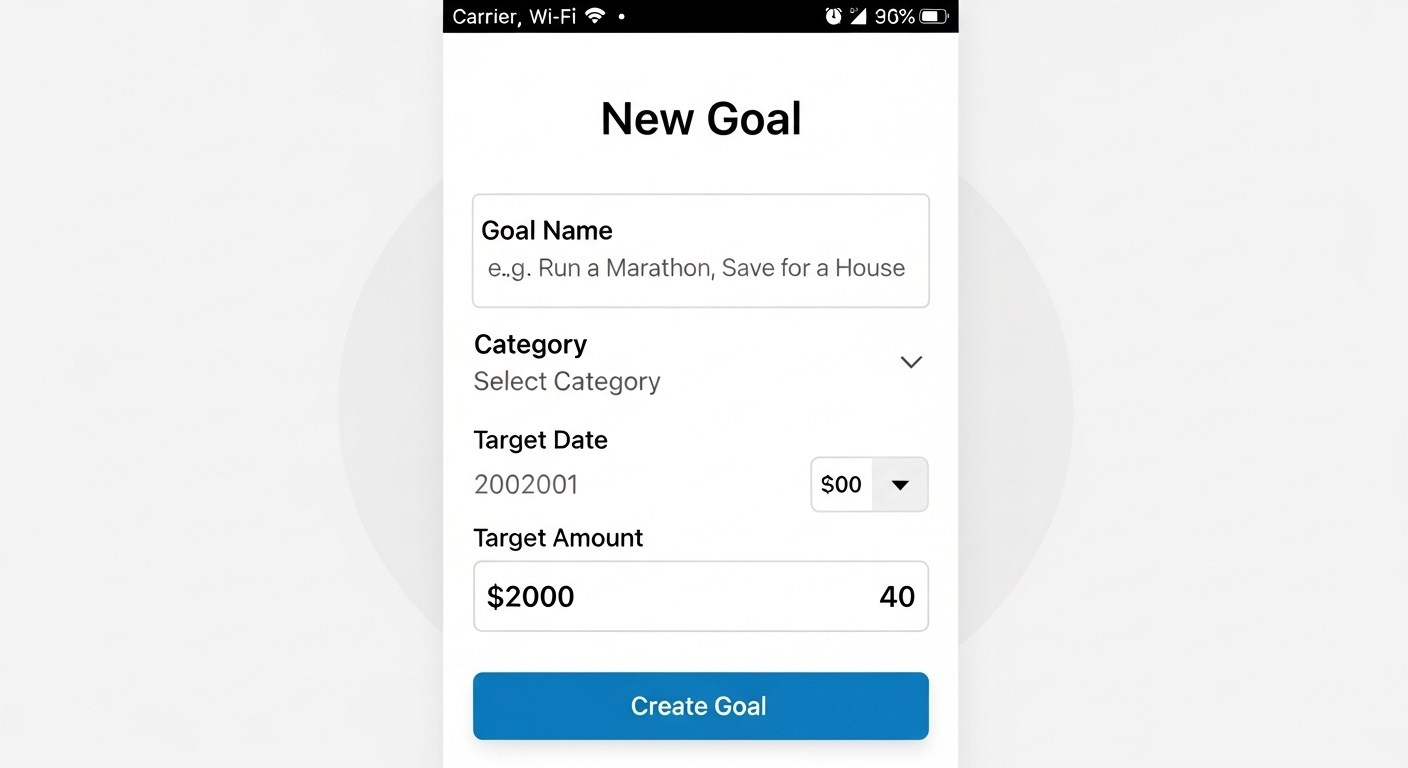Click the Category label
The height and width of the screenshot is (768, 1408).
click(530, 344)
